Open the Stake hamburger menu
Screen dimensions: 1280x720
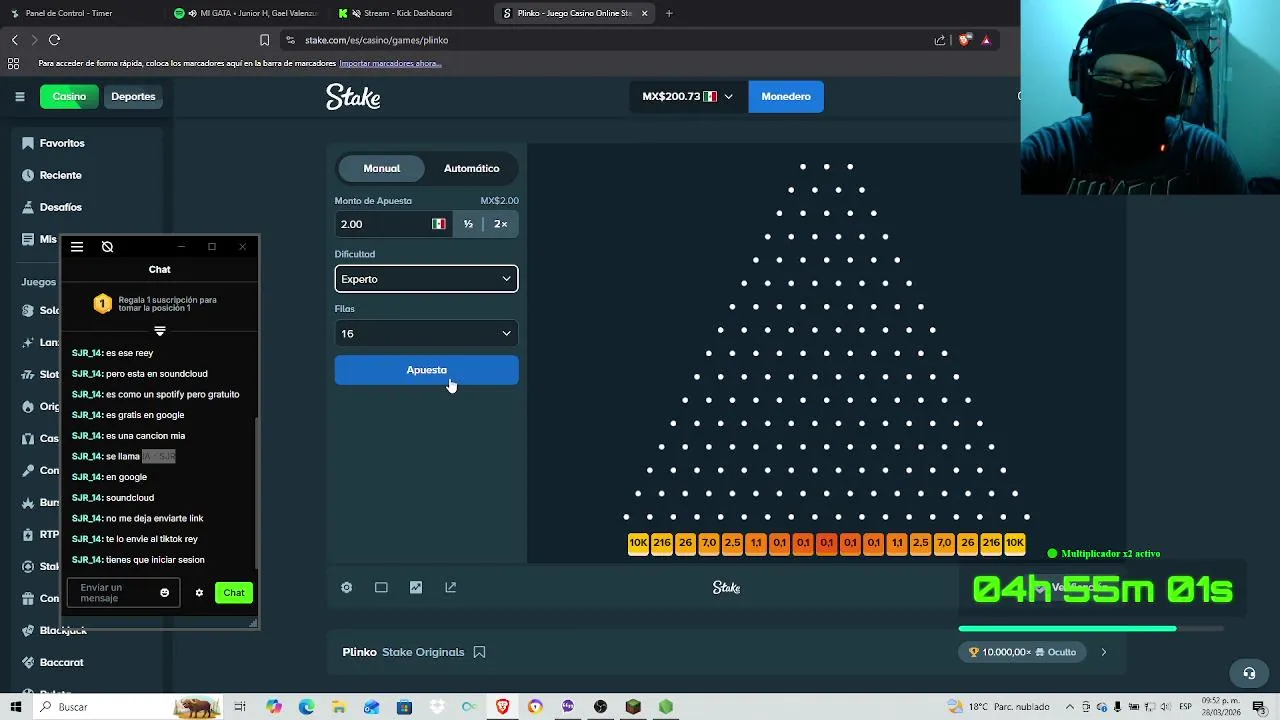[19, 96]
